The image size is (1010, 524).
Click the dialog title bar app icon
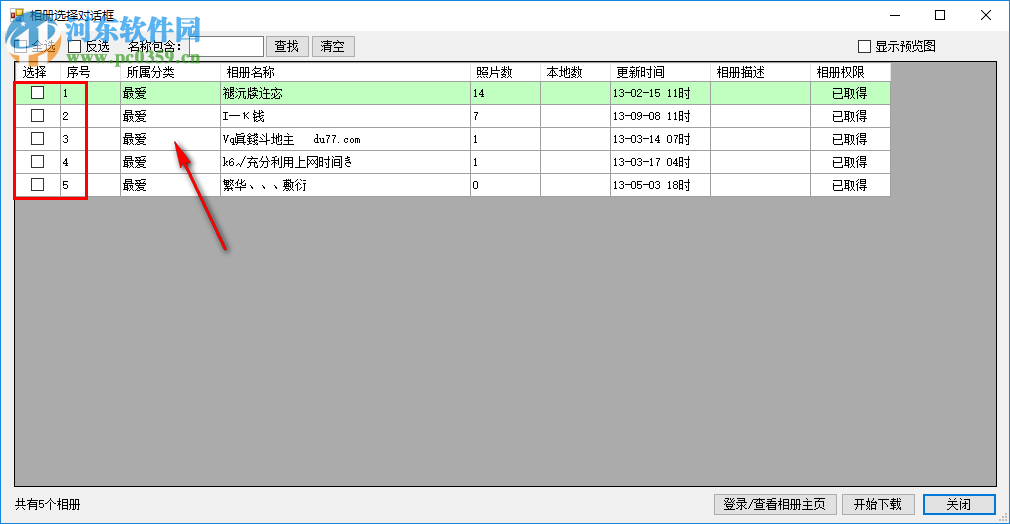pyautogui.click(x=17, y=14)
